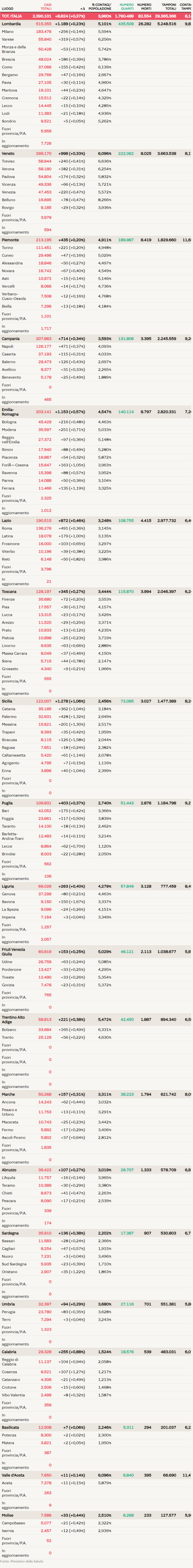Click the Luogo column header
The height and width of the screenshot is (1568, 193).
[x=7, y=8]
